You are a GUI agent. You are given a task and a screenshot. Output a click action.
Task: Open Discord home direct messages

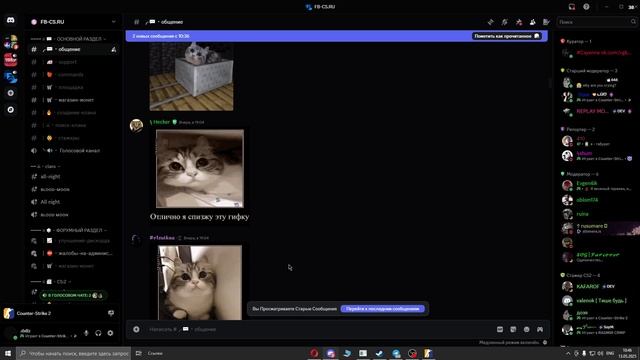(x=11, y=20)
